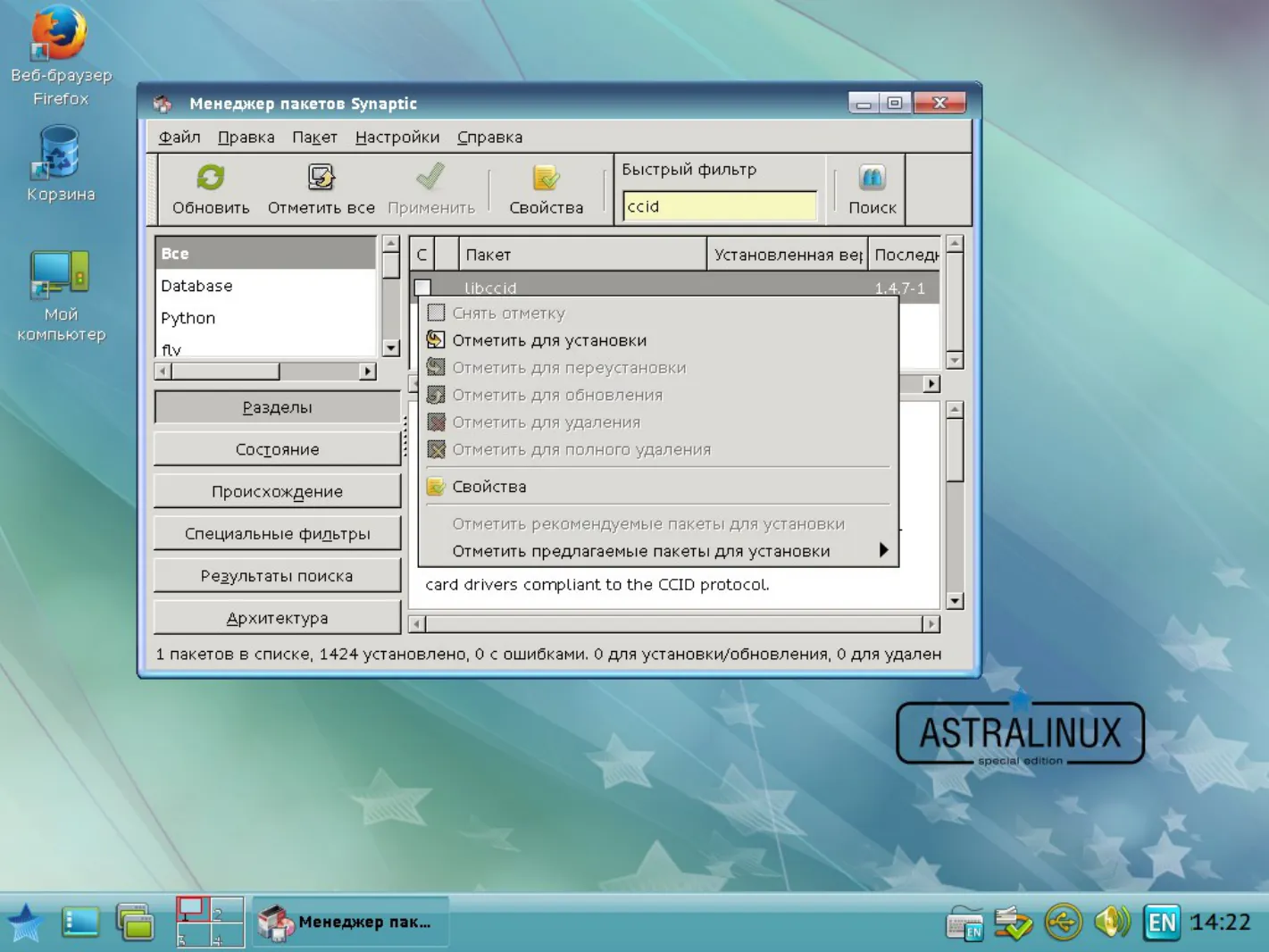Click the down arrow of the sections list scrollbar
The image size is (1269, 952).
point(390,348)
